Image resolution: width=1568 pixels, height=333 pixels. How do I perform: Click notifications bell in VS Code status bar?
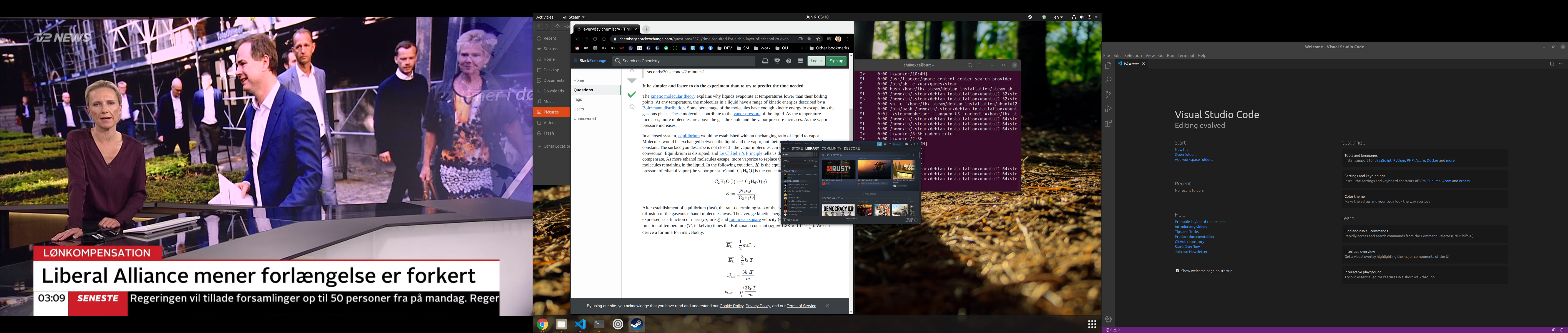1562,330
